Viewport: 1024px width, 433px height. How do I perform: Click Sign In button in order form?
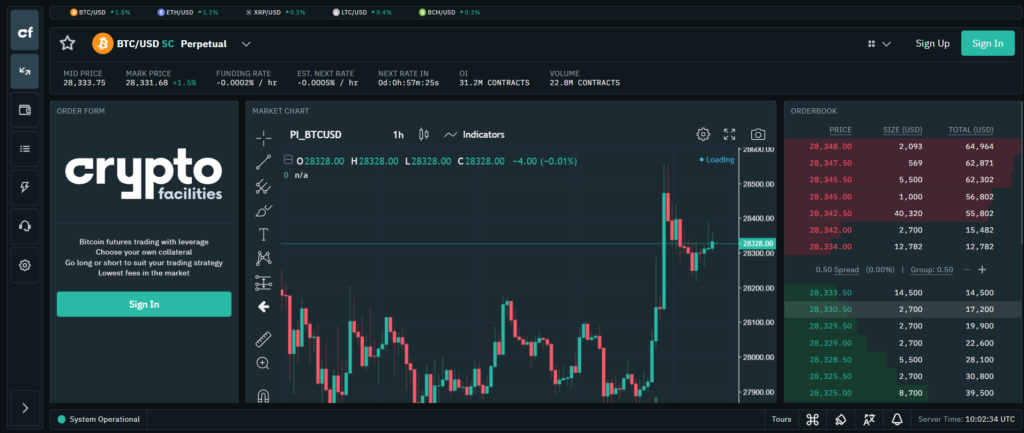(144, 304)
